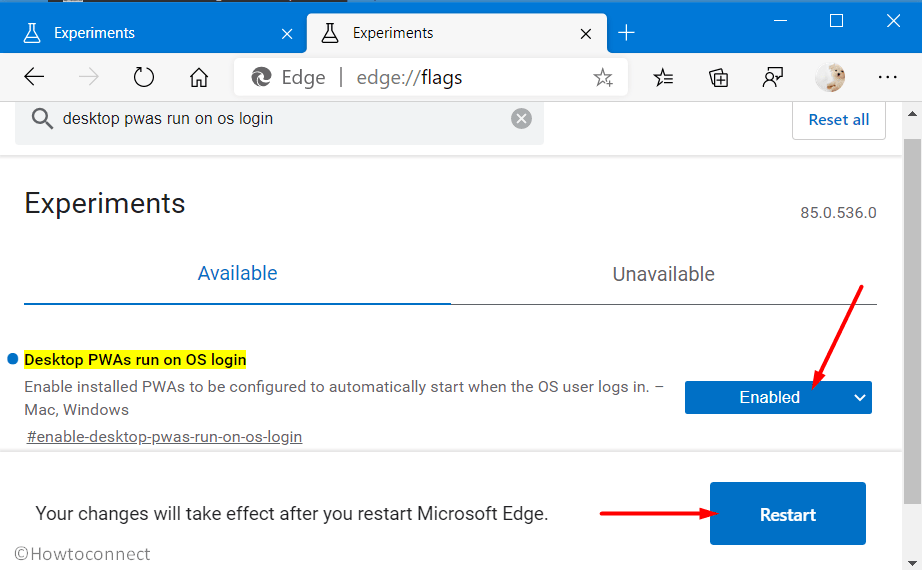Switch to the Unavailable tab
922x570 pixels.
(x=663, y=274)
